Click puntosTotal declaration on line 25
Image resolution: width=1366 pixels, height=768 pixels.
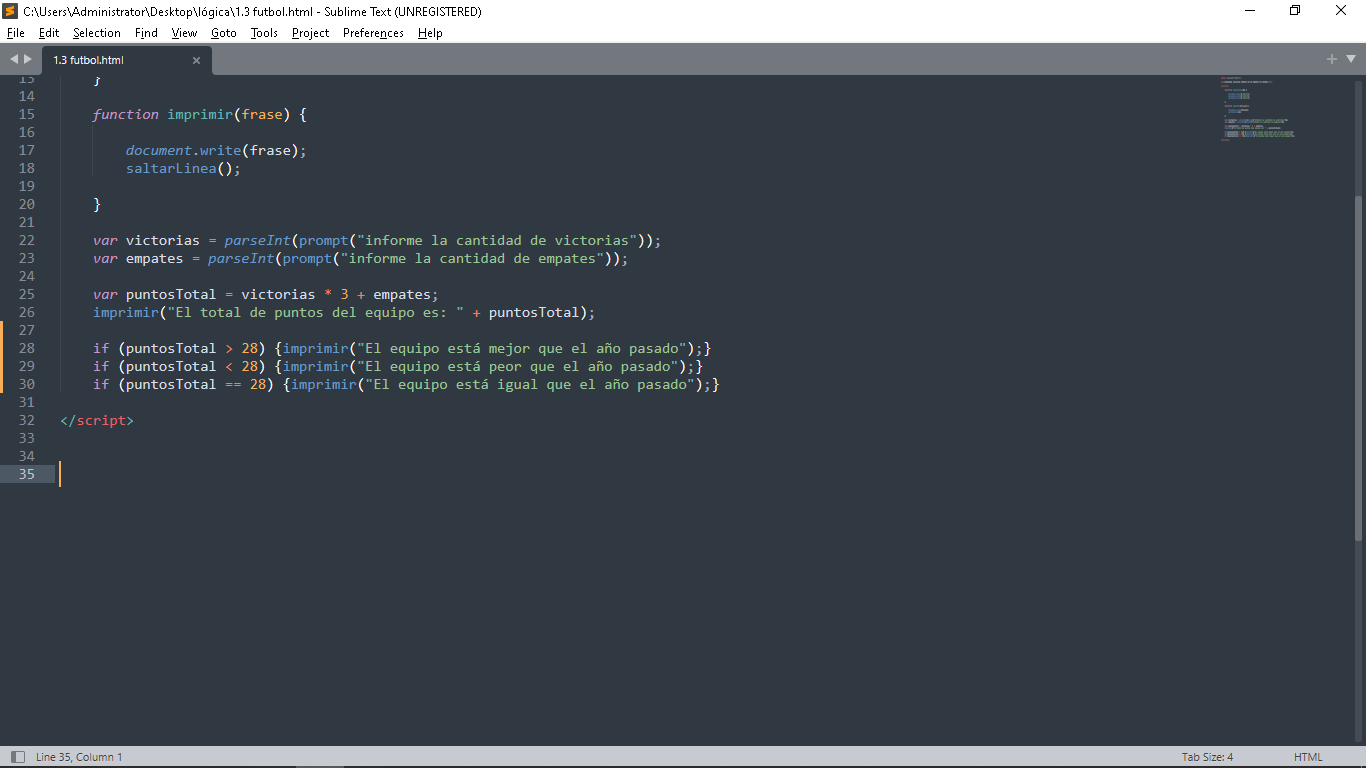(x=171, y=294)
